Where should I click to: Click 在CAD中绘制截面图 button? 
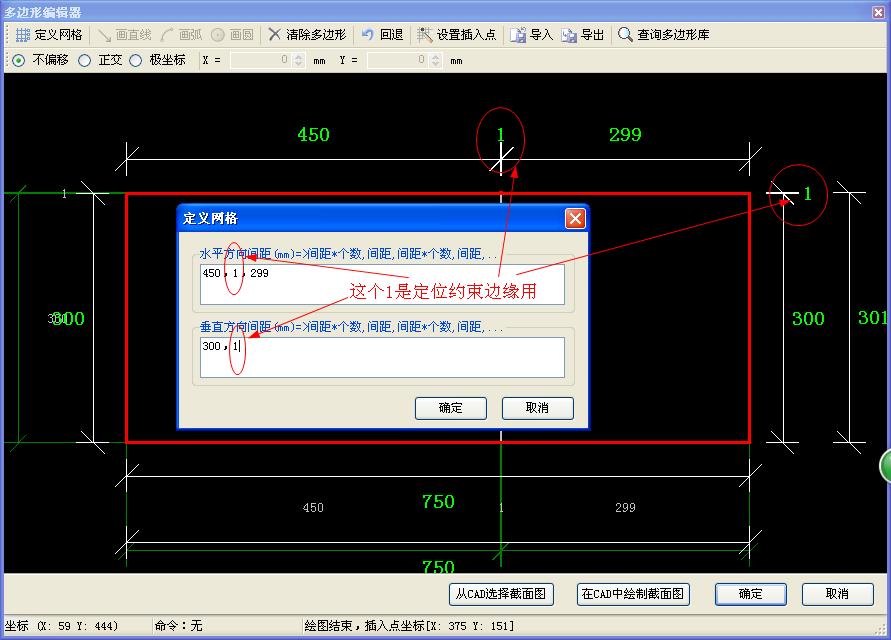(633, 594)
